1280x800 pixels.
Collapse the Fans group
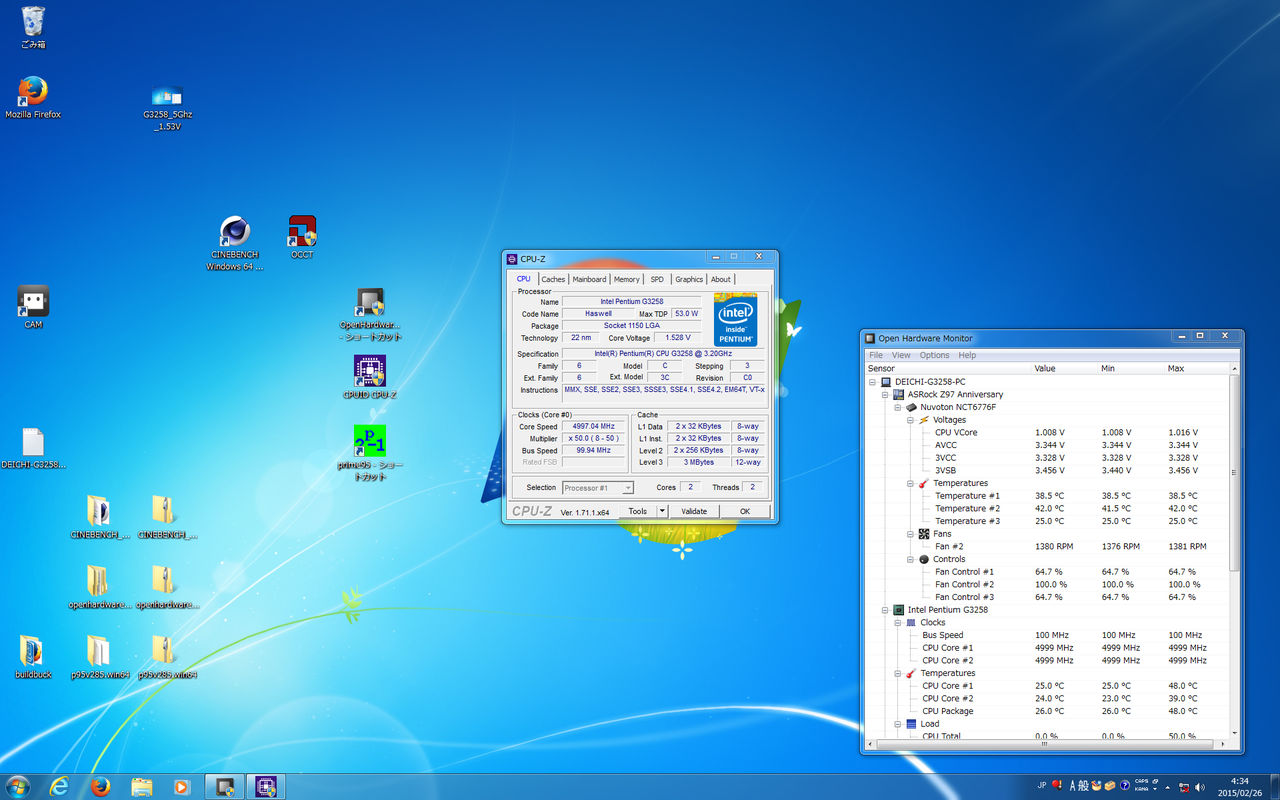point(911,534)
